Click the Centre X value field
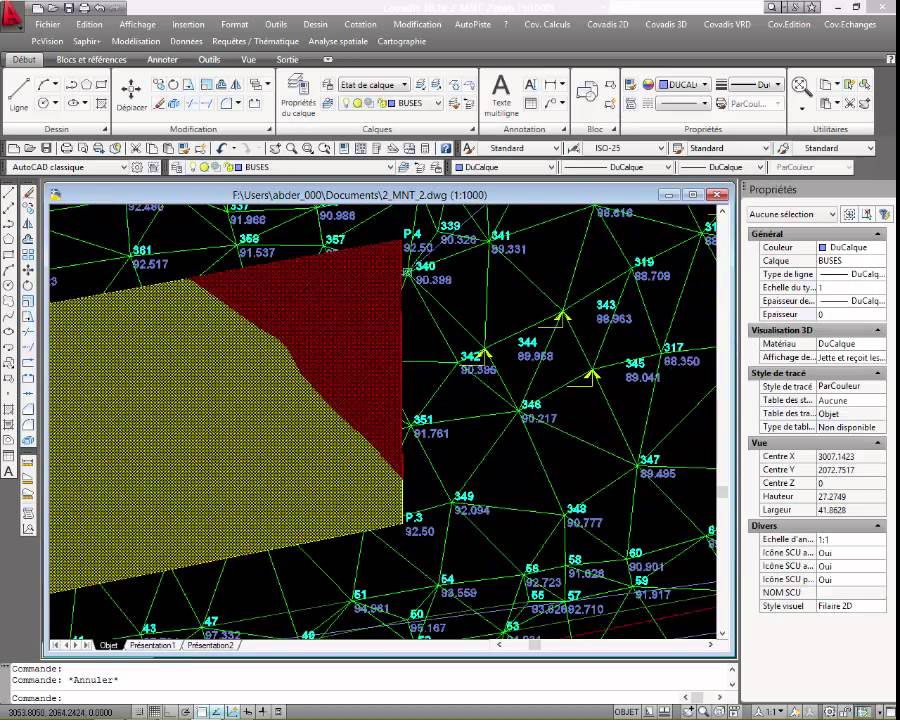 851,456
